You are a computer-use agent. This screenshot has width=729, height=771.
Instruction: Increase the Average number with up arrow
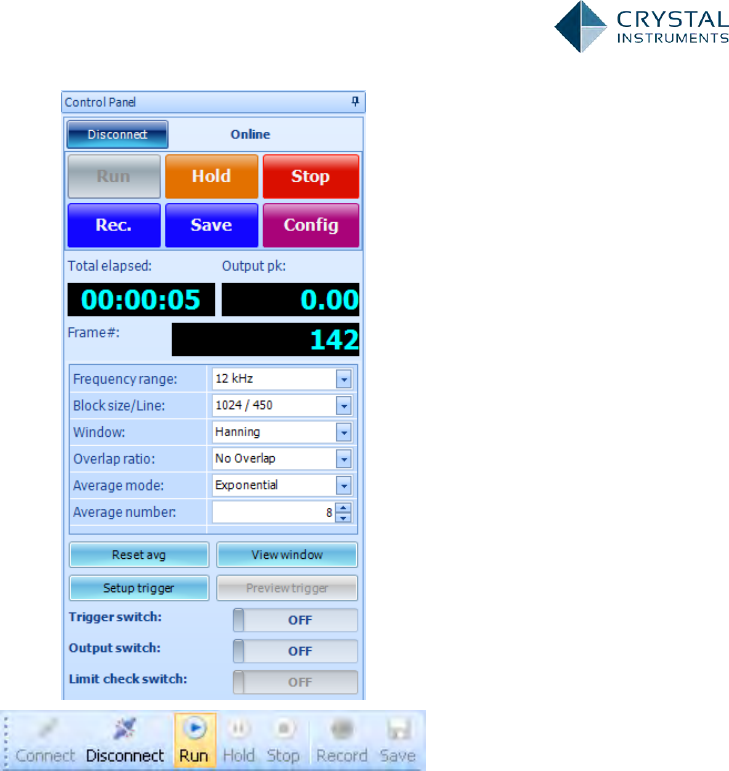344,508
